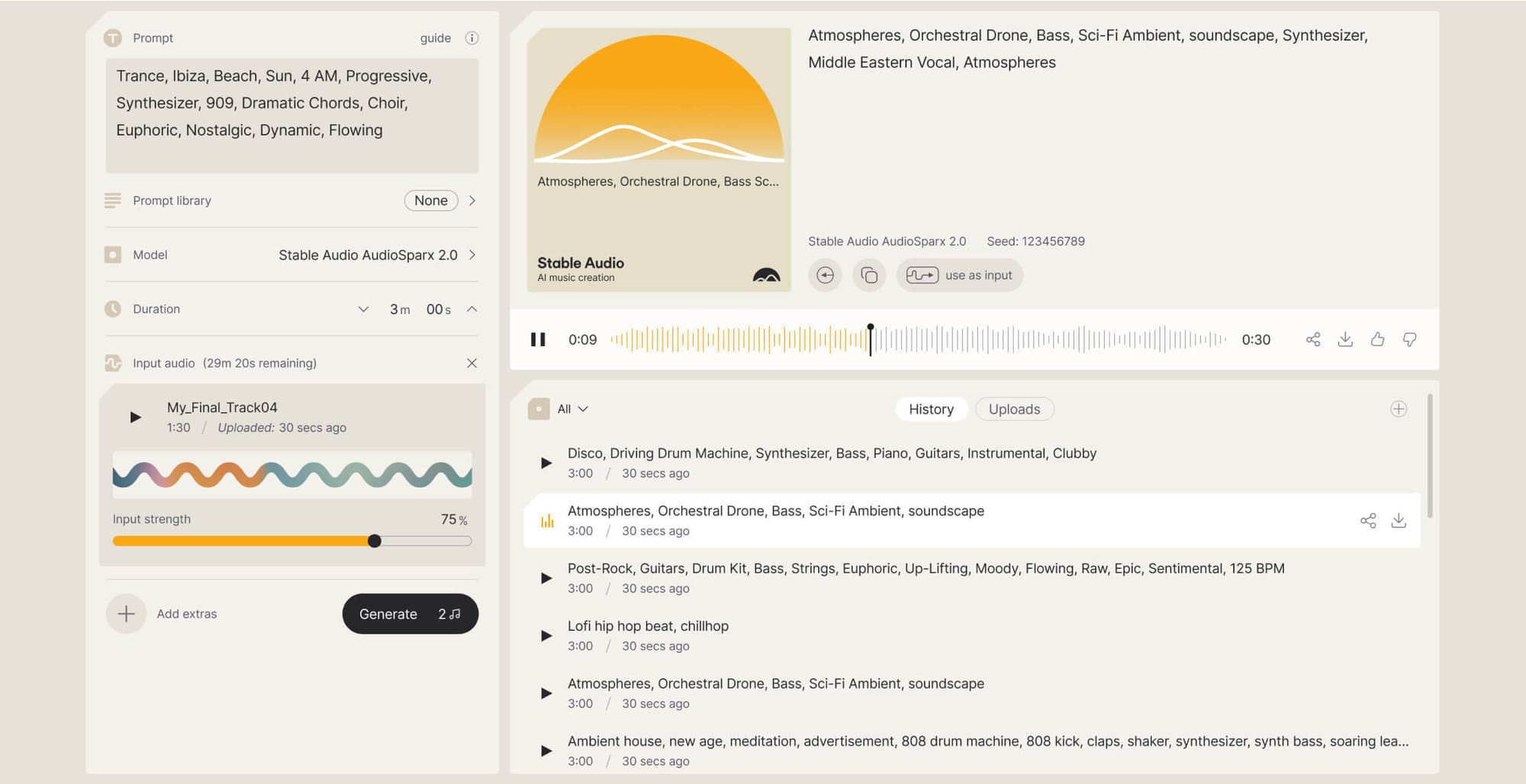
Task: Play the Lofi hip hop beat result
Action: [546, 635]
